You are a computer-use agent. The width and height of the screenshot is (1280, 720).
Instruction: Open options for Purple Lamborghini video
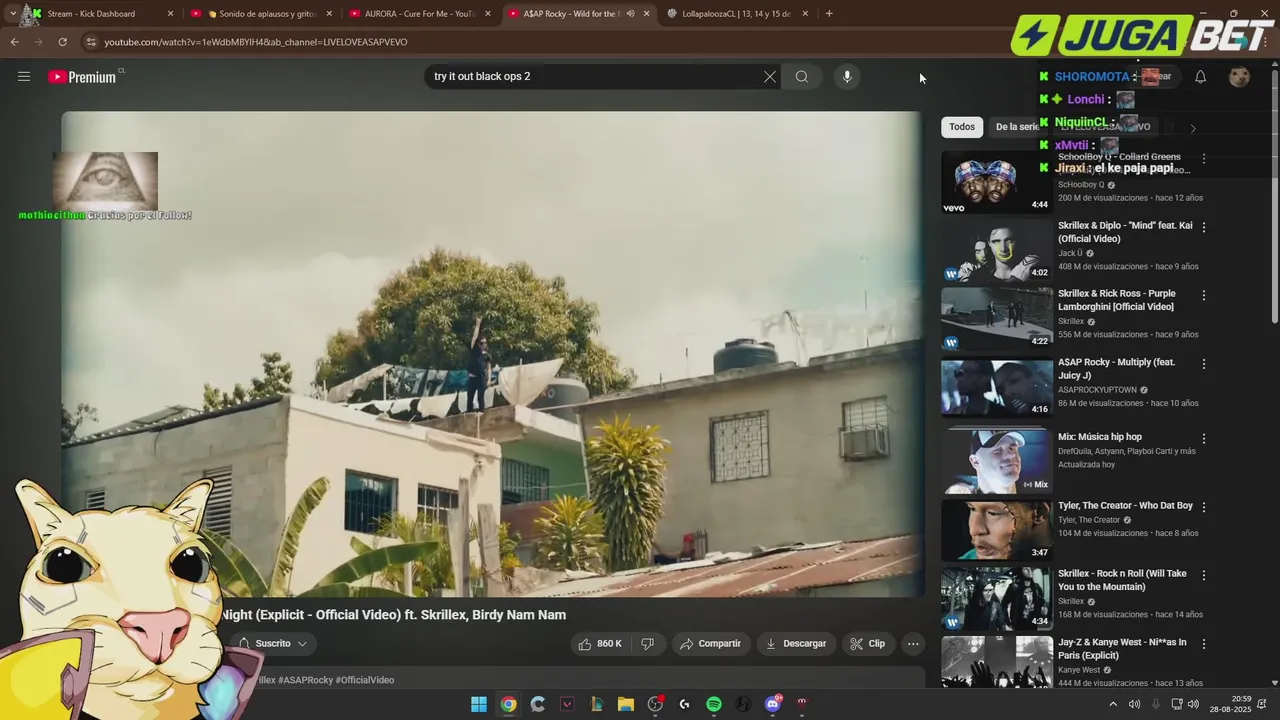tap(1203, 295)
